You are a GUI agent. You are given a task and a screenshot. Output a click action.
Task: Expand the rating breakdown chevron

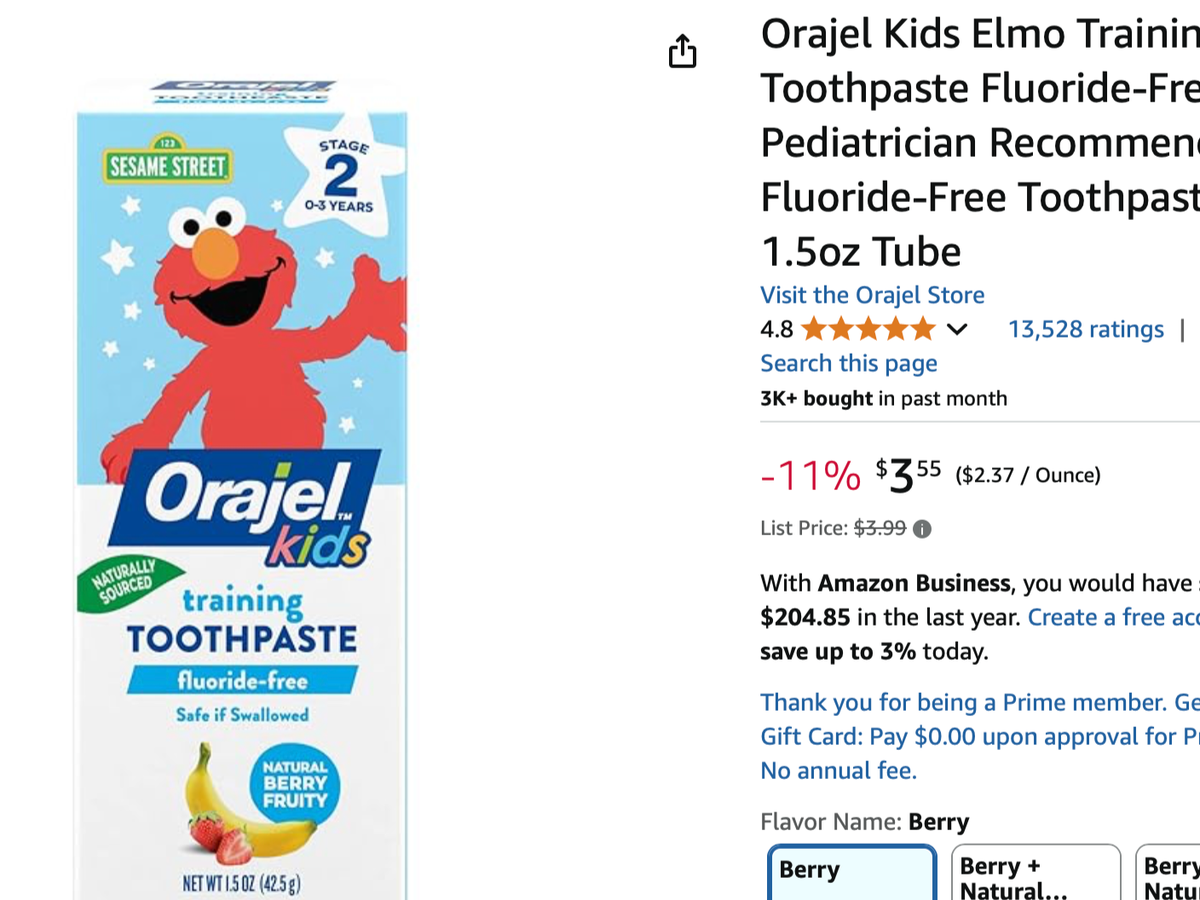click(x=957, y=329)
